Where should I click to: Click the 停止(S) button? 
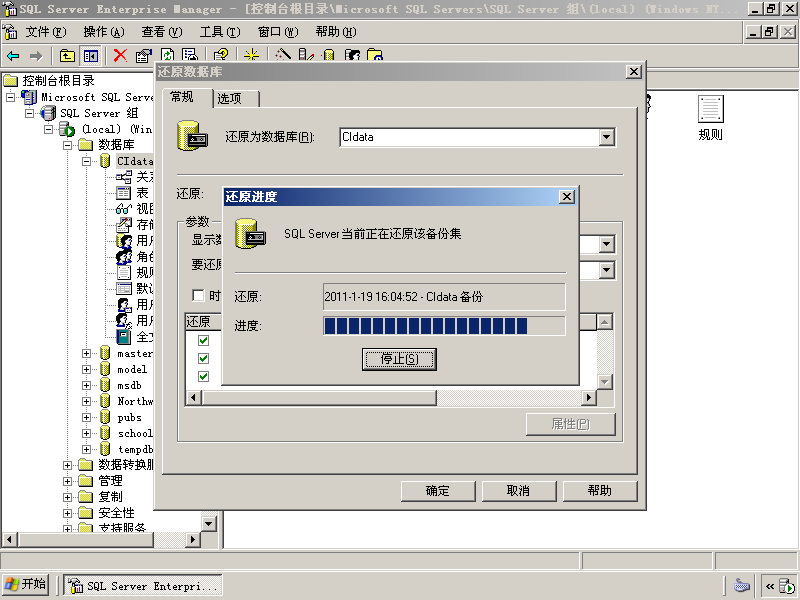pyautogui.click(x=399, y=359)
